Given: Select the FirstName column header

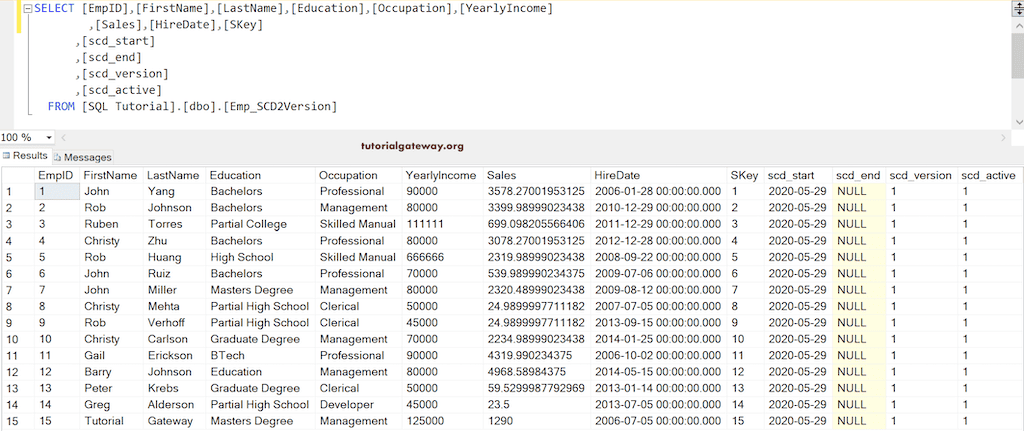Looking at the screenshot, I should [111, 175].
